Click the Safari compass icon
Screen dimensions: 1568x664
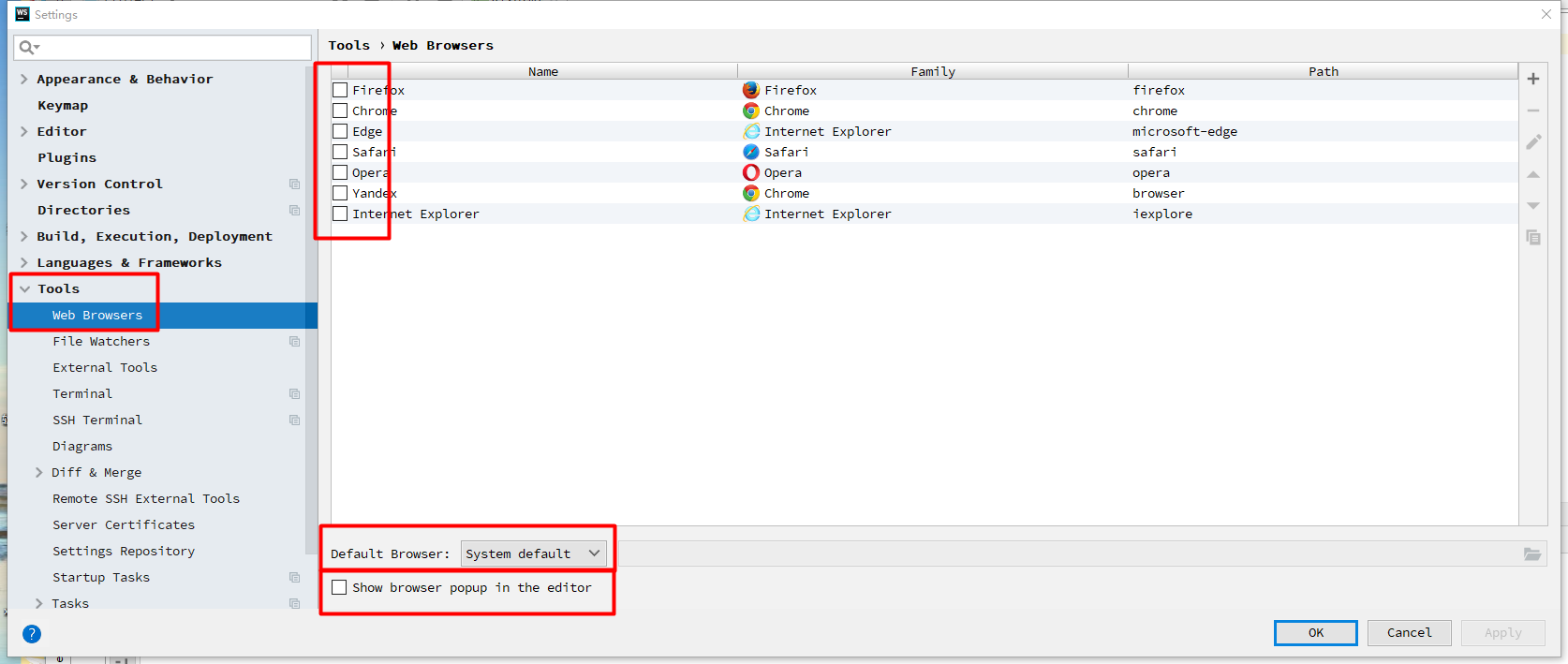click(751, 152)
